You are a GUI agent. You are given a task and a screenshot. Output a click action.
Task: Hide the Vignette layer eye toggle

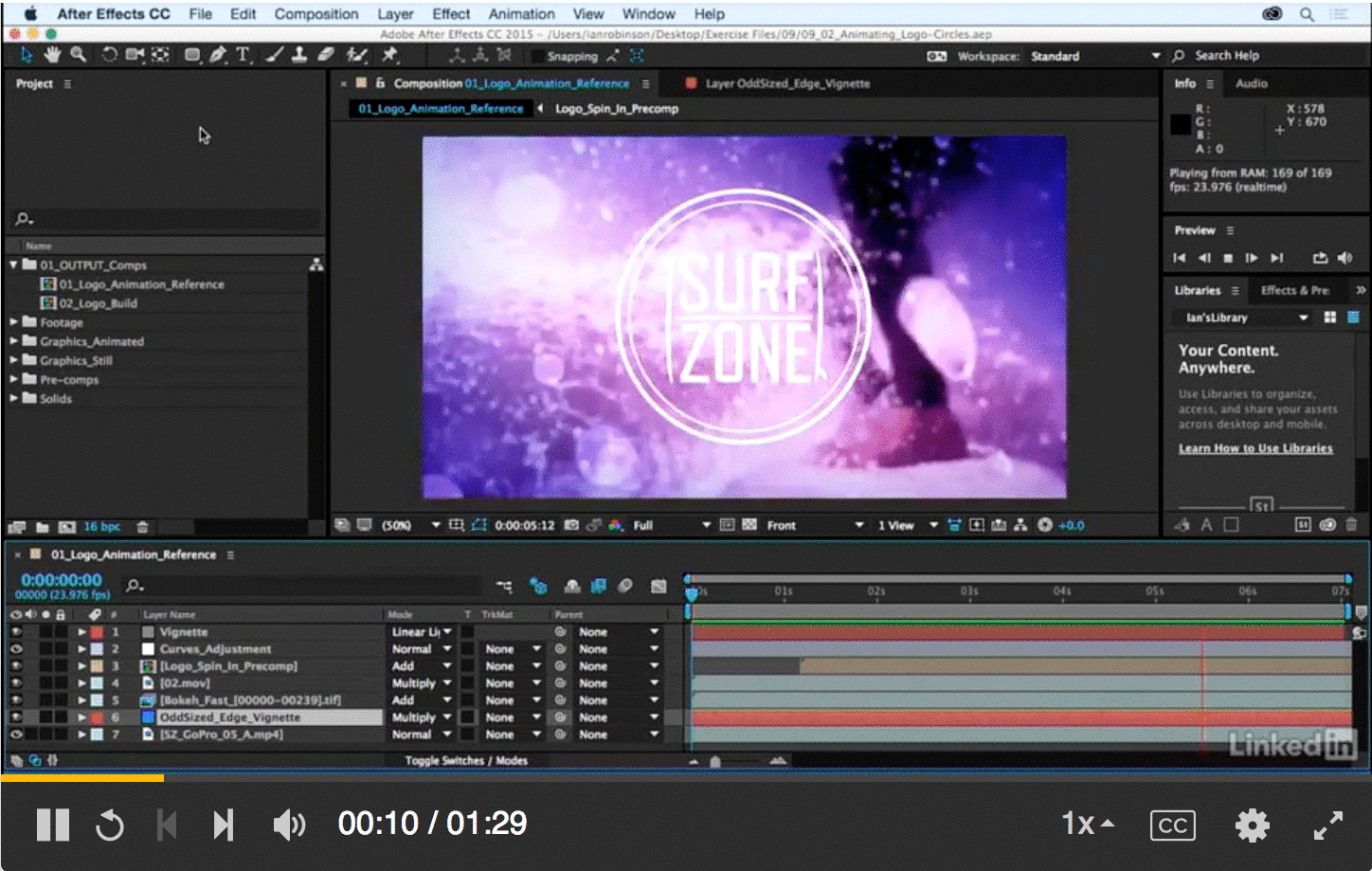pyautogui.click(x=16, y=632)
